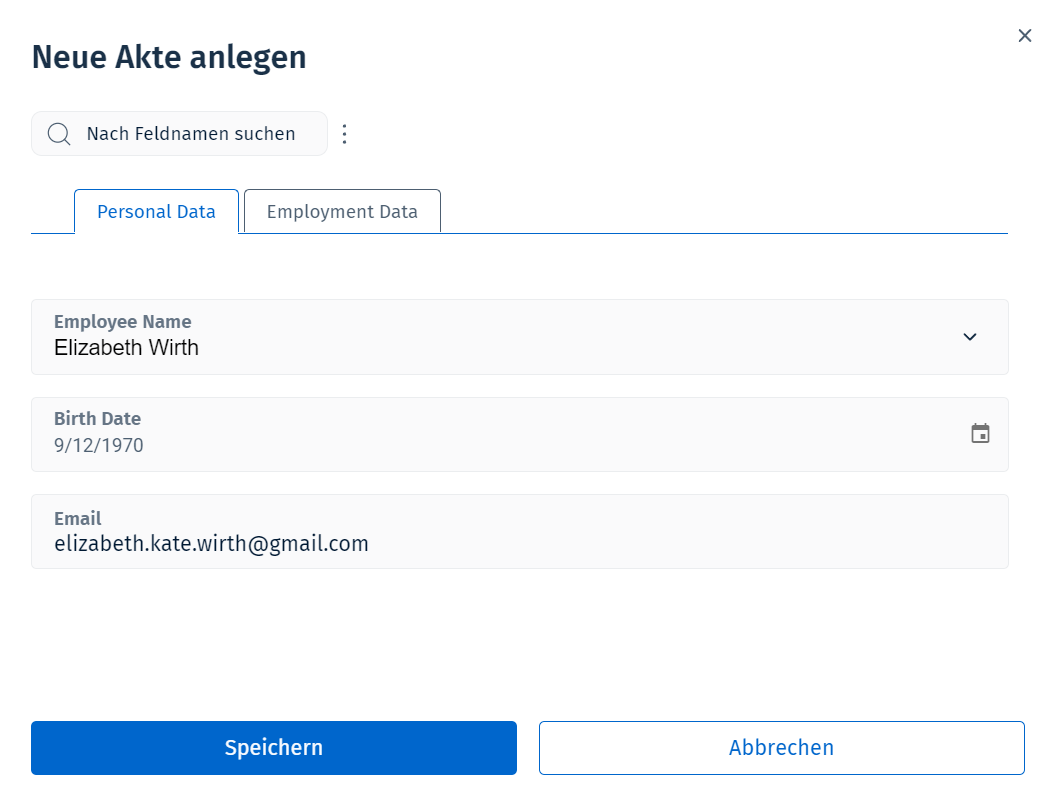The width and height of the screenshot is (1060, 803).
Task: Save the record with Speichern
Action: tap(274, 748)
